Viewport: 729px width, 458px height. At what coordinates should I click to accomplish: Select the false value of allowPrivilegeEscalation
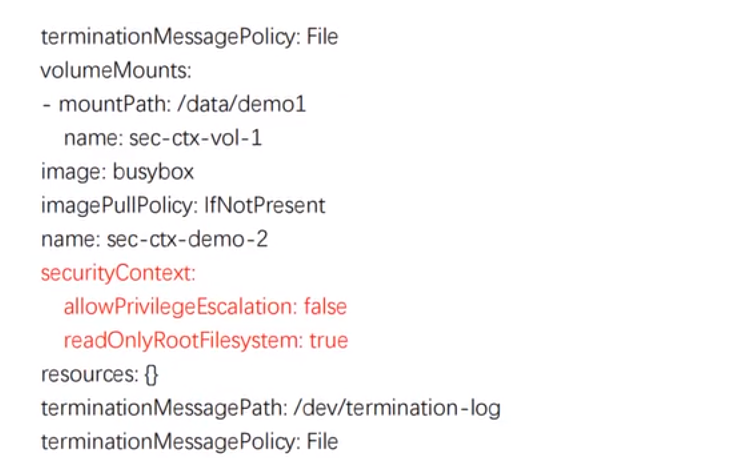[x=325, y=306]
